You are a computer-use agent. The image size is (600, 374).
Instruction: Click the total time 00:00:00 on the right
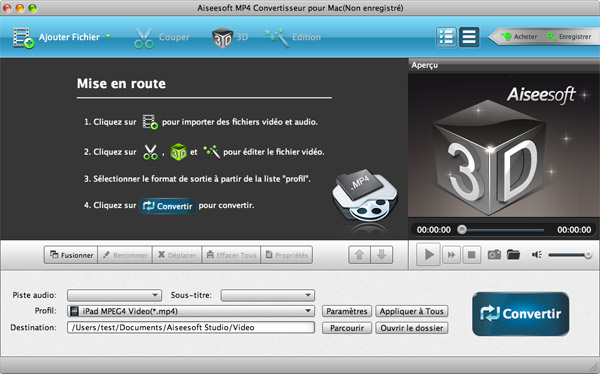point(574,230)
